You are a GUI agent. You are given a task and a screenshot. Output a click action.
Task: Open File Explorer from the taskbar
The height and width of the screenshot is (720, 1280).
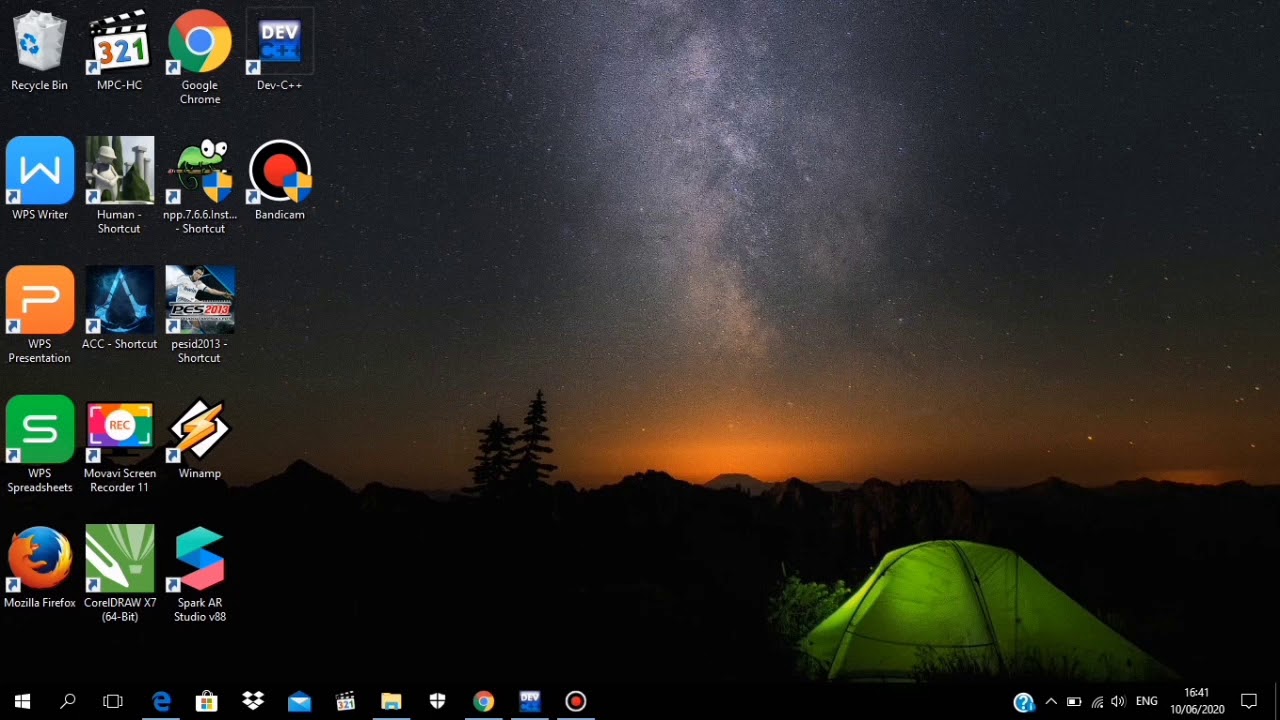[x=391, y=701]
